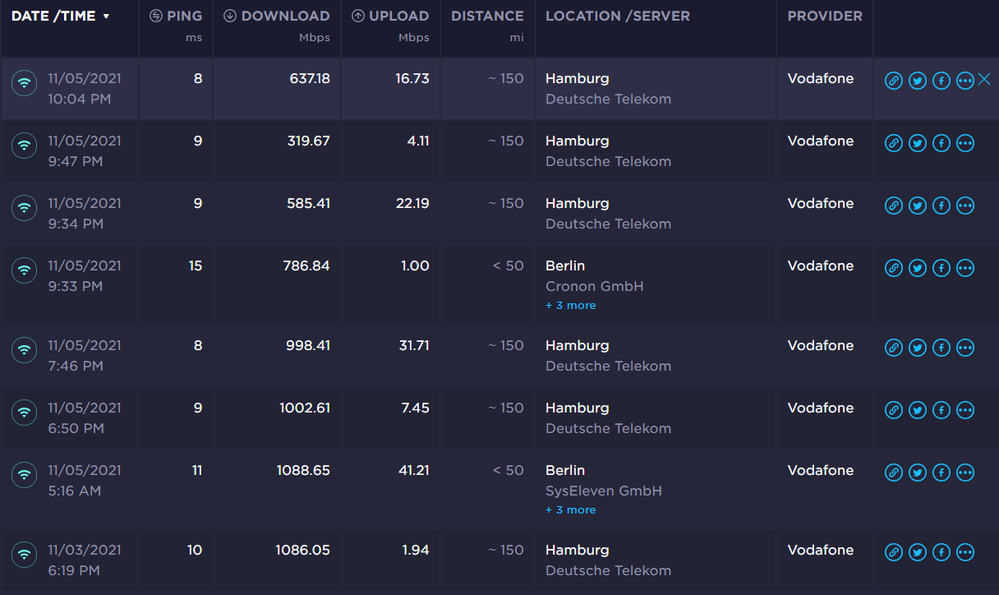
Task: Share the 10:04 PM result on Facebook
Action: (x=941, y=80)
